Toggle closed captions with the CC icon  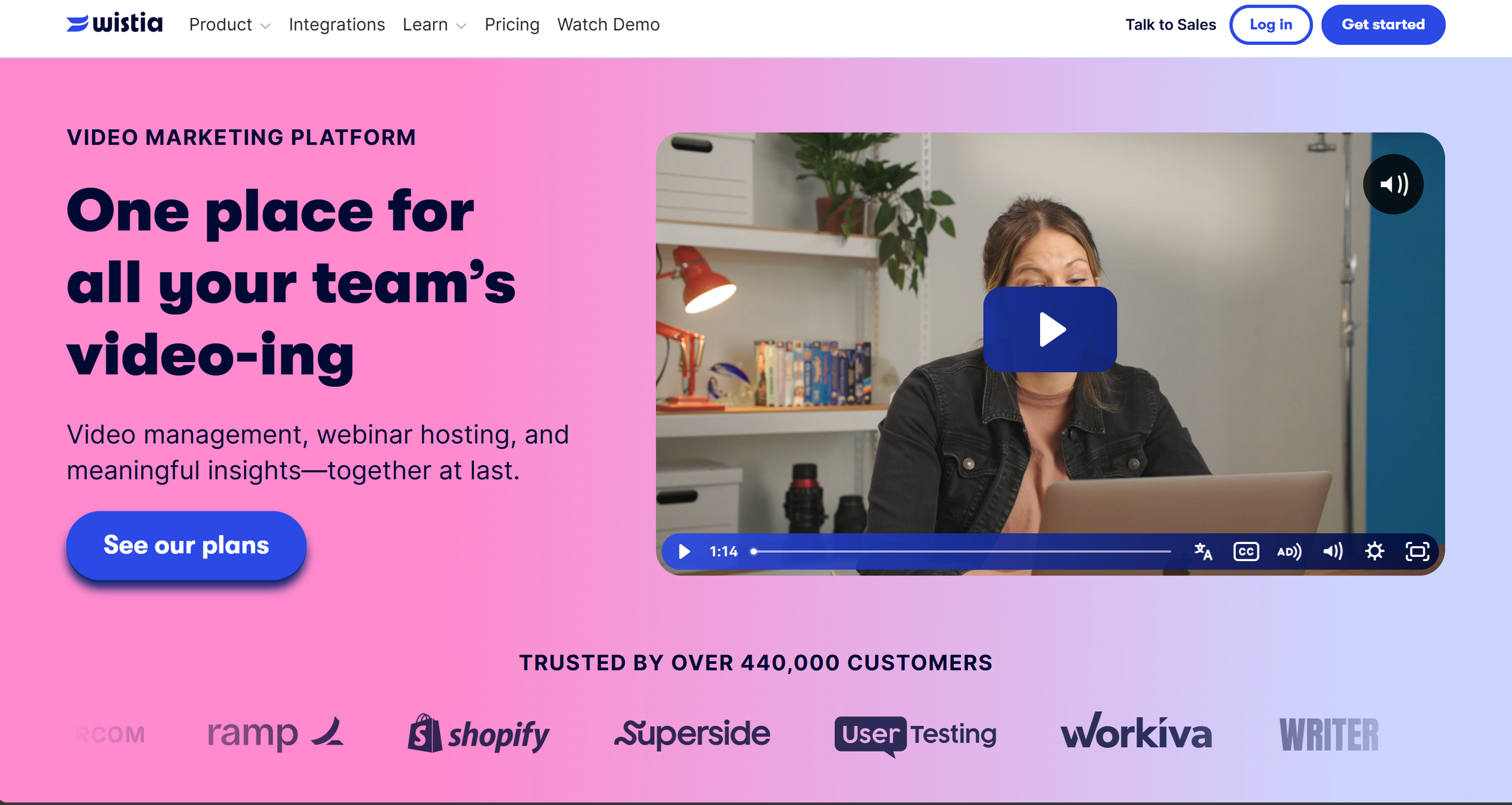point(1246,551)
